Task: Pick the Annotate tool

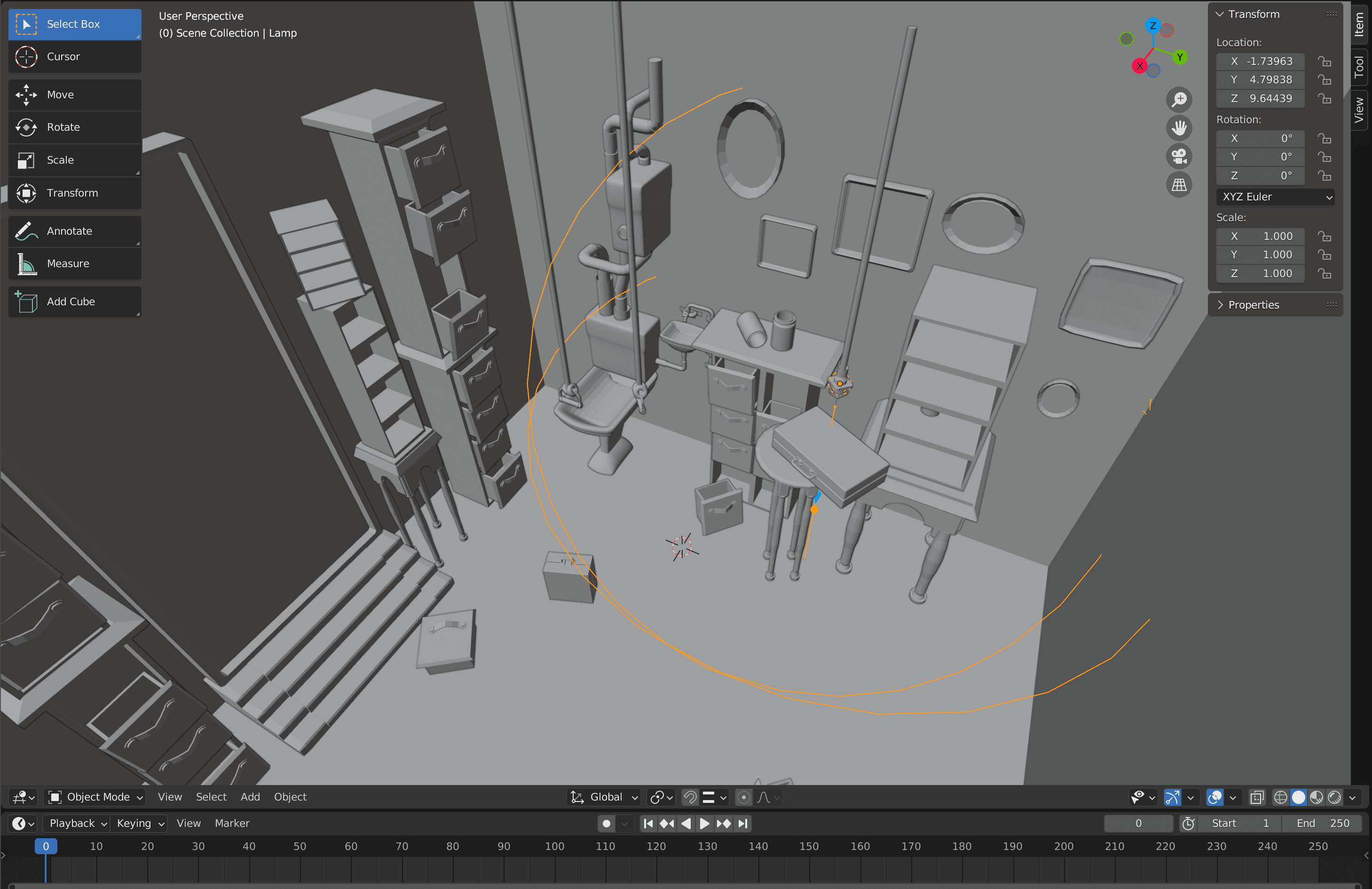Action: 74,230
